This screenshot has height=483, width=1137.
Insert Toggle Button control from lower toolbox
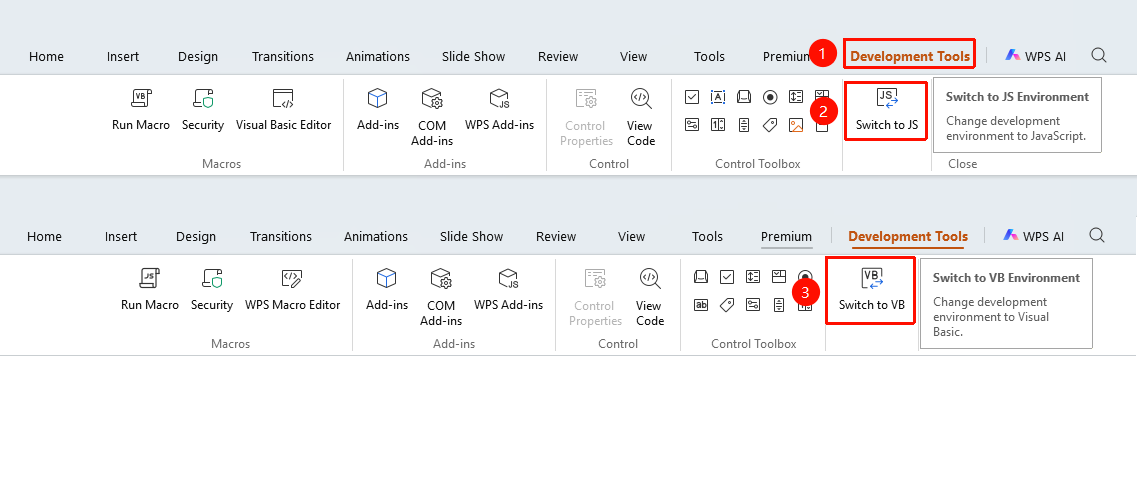point(753,305)
